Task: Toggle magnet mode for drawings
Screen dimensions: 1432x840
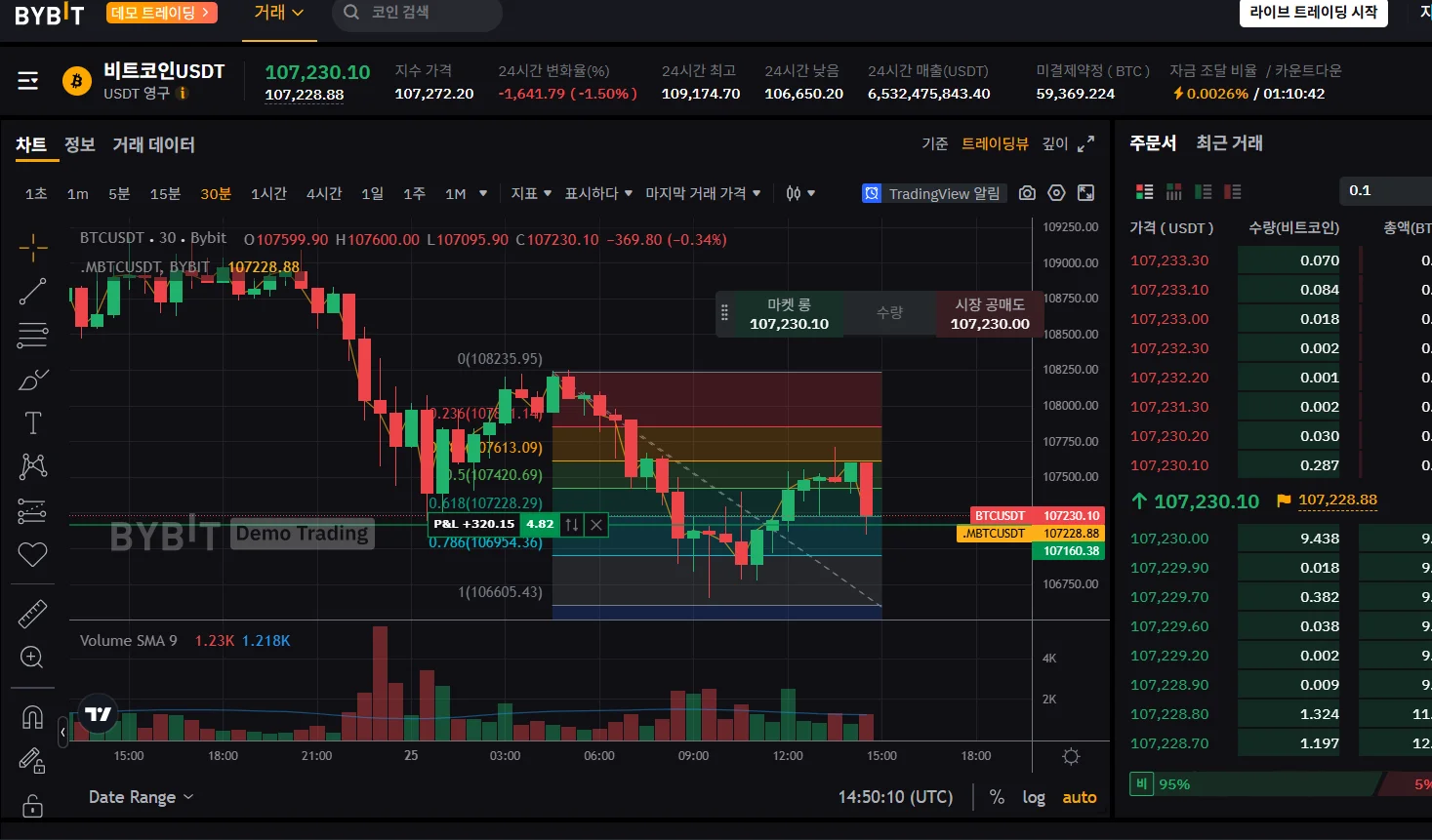Action: [32, 717]
